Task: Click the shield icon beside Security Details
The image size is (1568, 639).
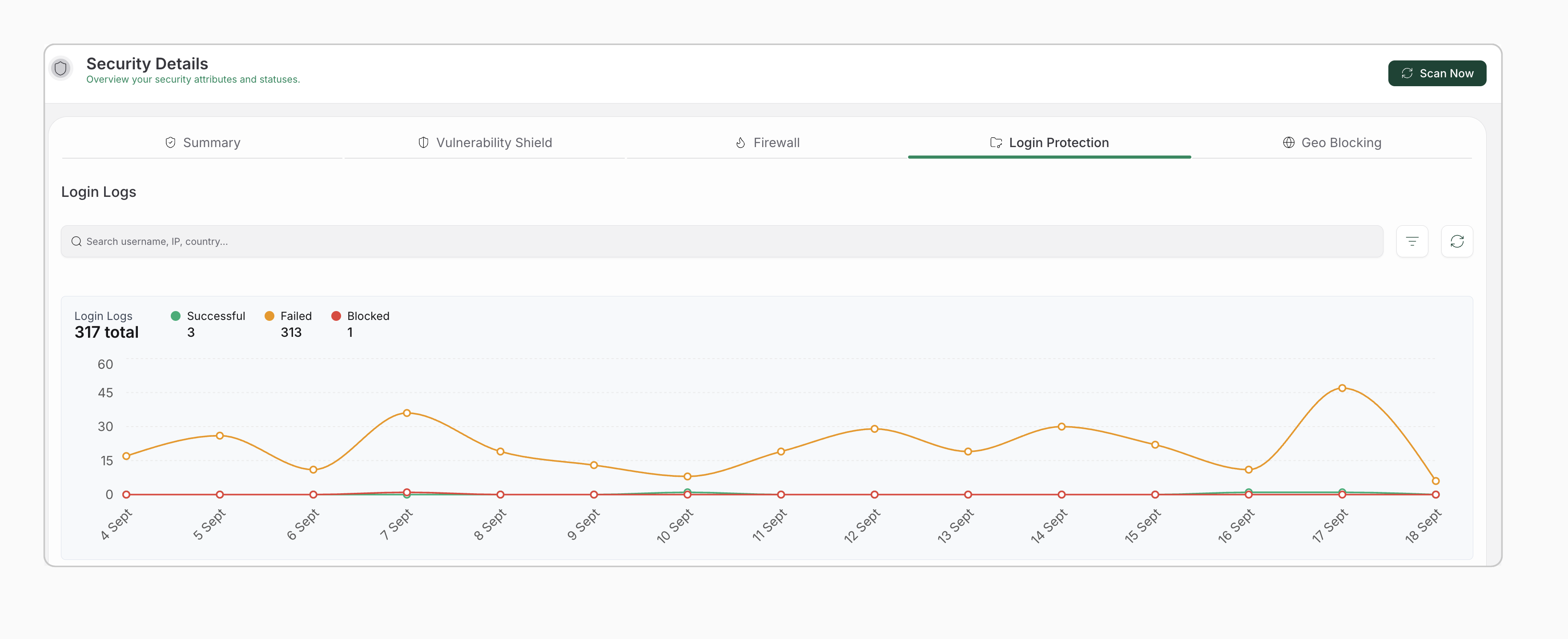Action: pyautogui.click(x=61, y=69)
